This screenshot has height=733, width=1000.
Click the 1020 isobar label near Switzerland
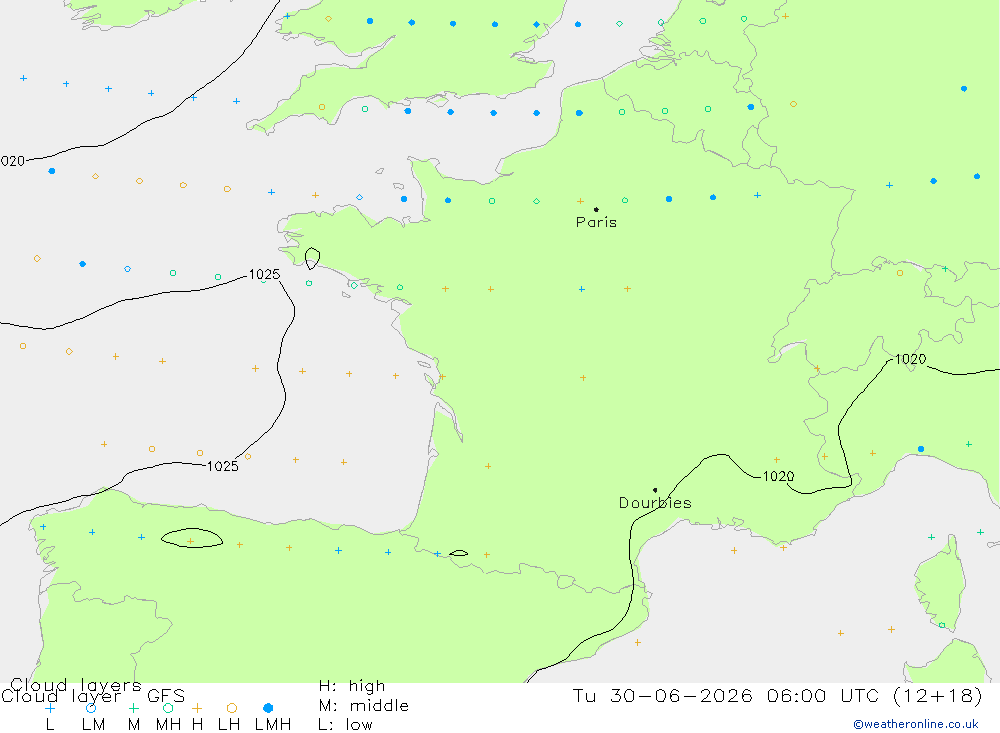point(910,359)
